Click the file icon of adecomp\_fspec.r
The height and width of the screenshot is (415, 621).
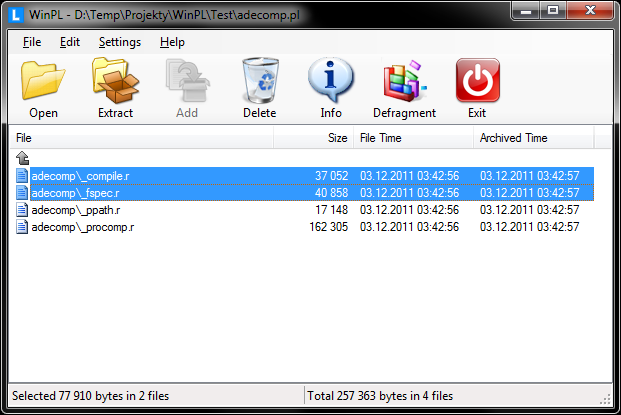[x=22, y=193]
